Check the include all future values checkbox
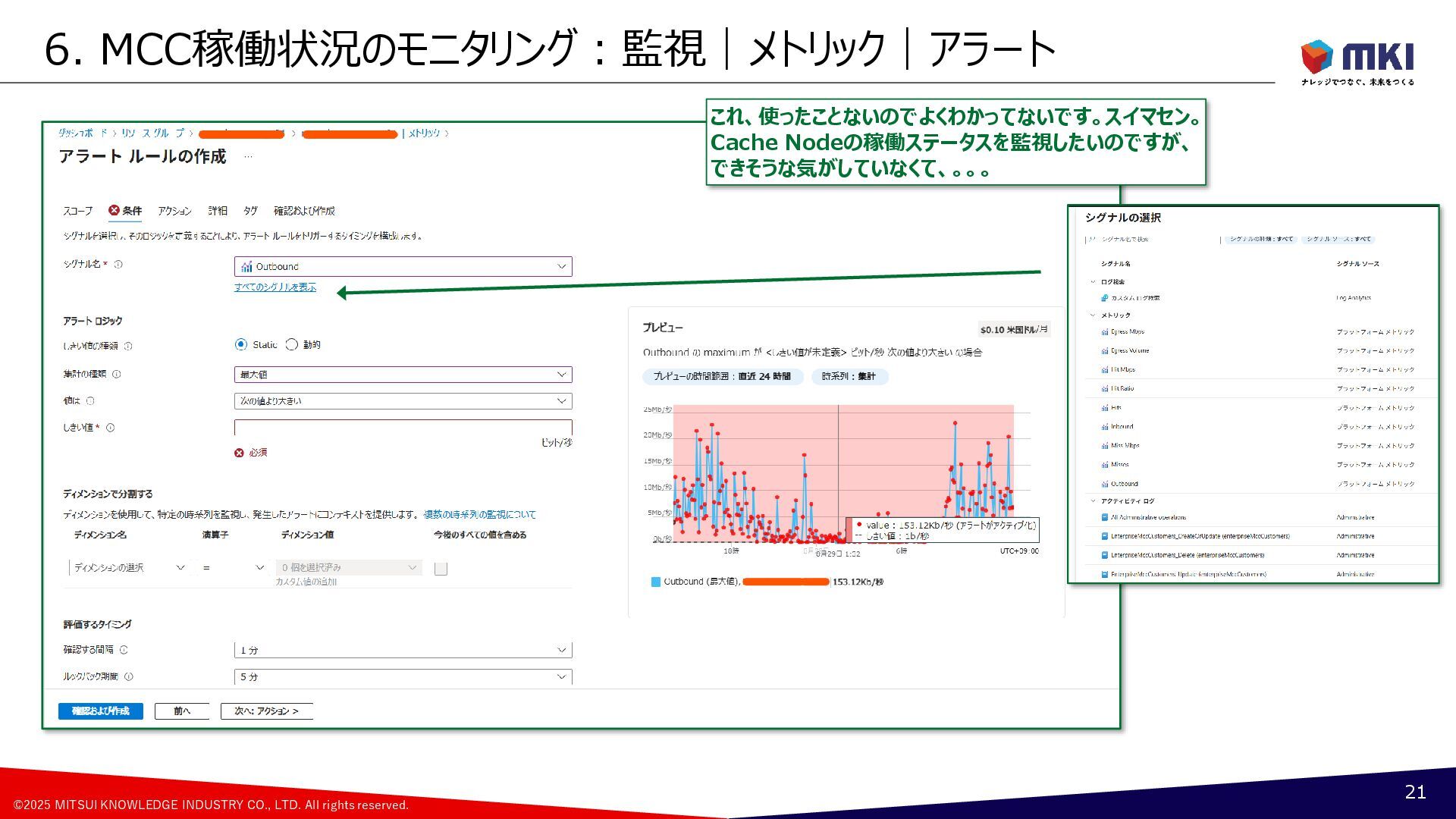 [x=441, y=569]
